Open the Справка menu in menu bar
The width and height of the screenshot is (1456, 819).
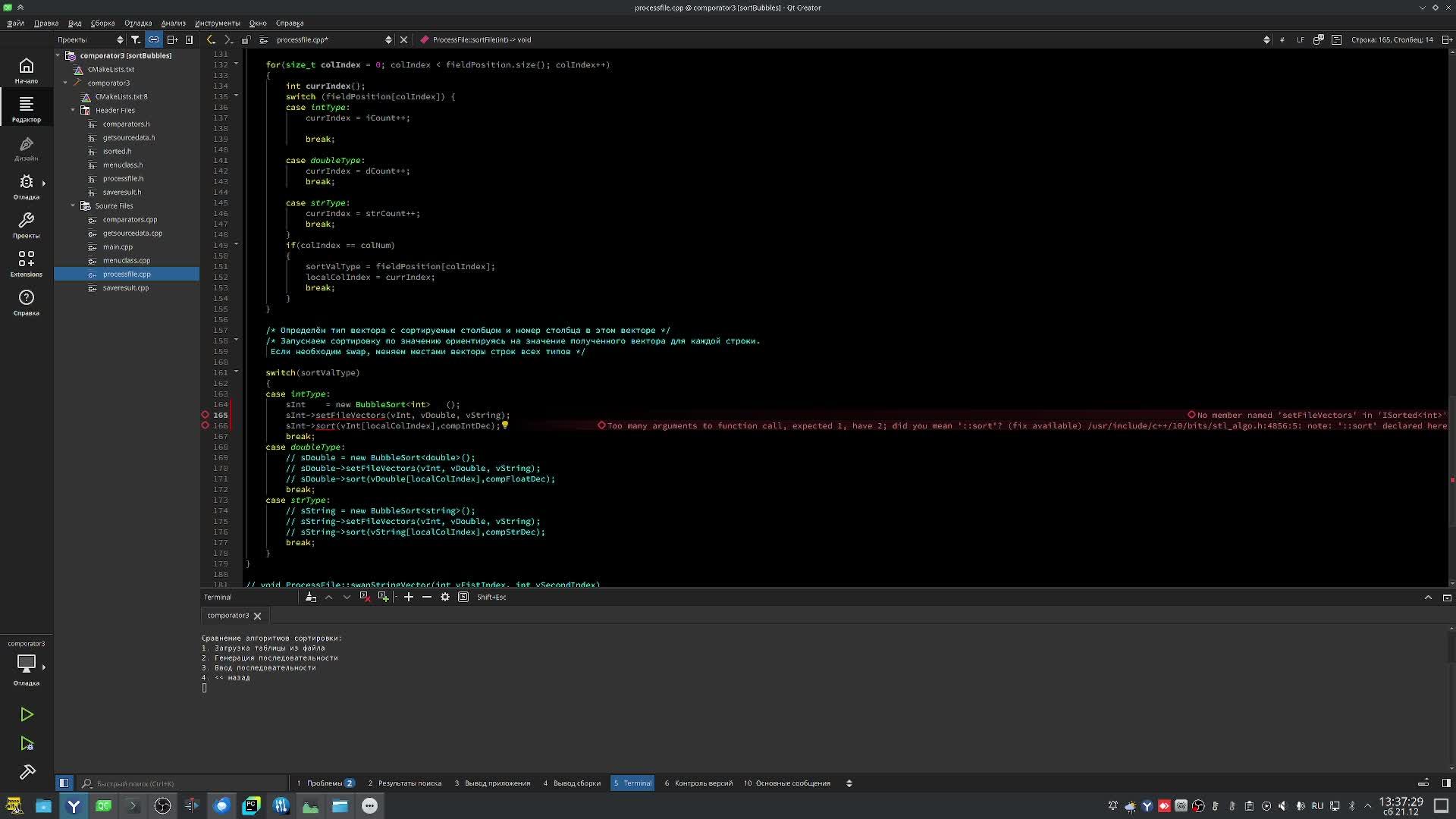tap(290, 23)
